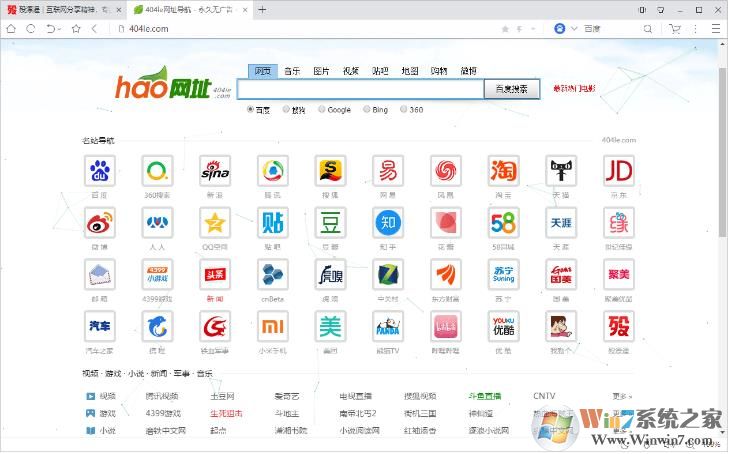Switch to the 图片 search tab
The image size is (729, 454).
[x=321, y=71]
